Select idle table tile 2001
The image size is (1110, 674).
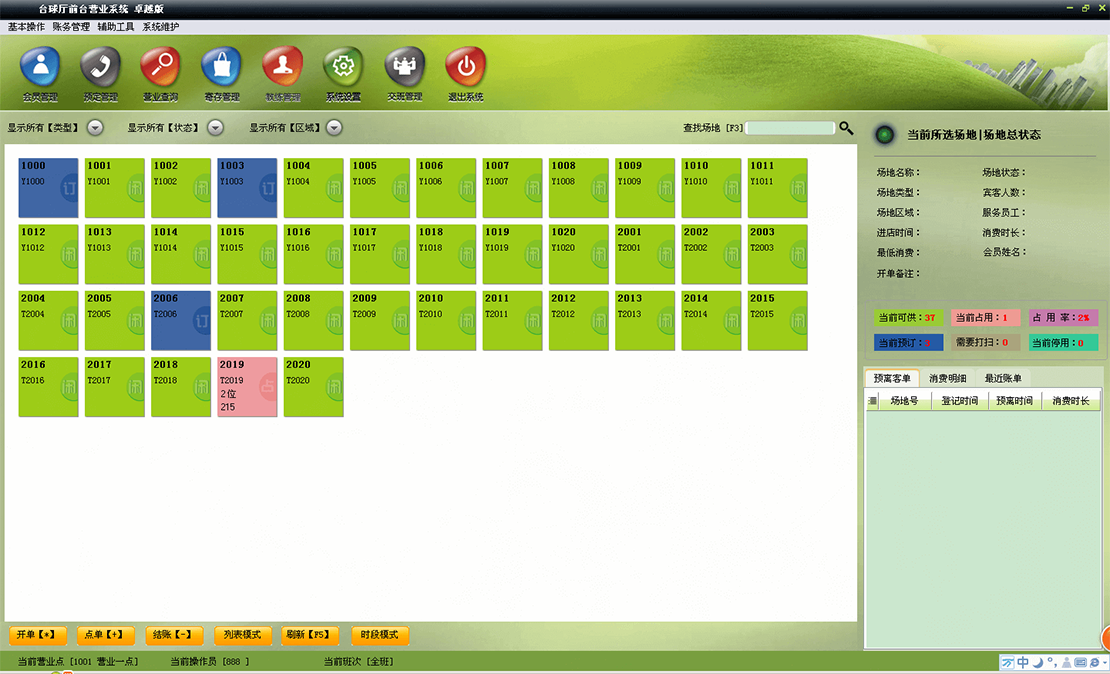click(645, 254)
